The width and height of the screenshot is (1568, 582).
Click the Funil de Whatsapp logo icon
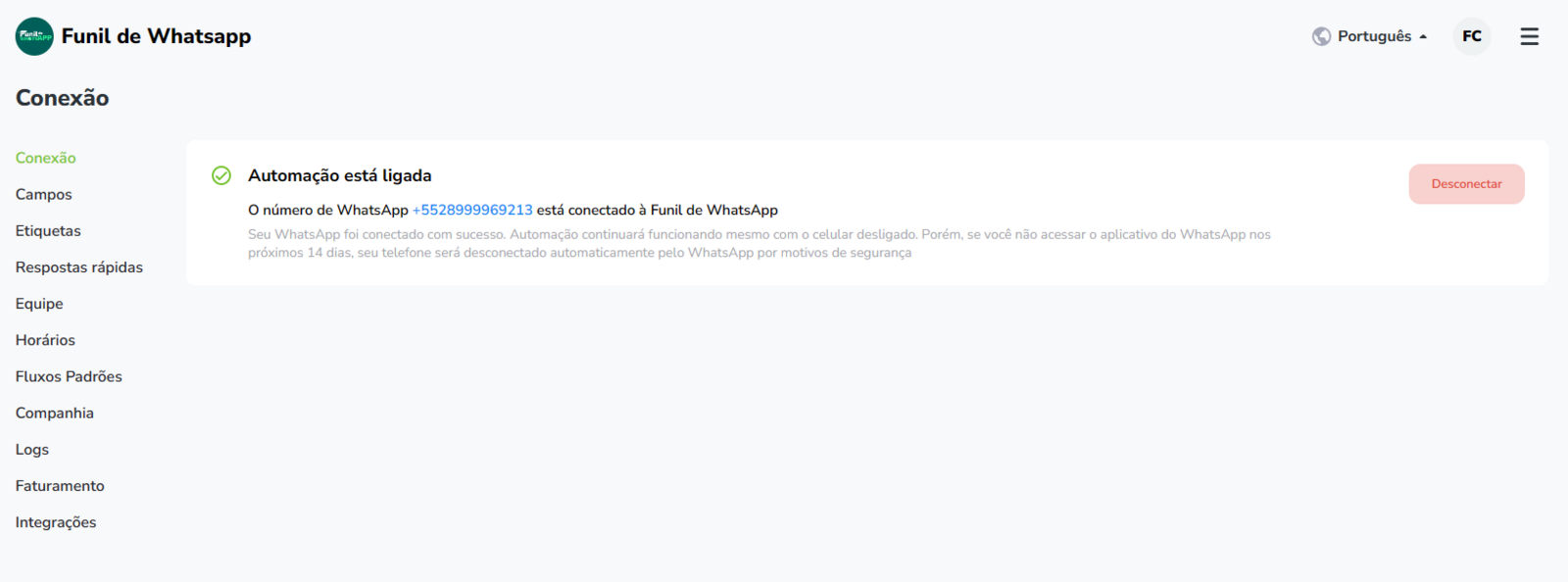[34, 36]
